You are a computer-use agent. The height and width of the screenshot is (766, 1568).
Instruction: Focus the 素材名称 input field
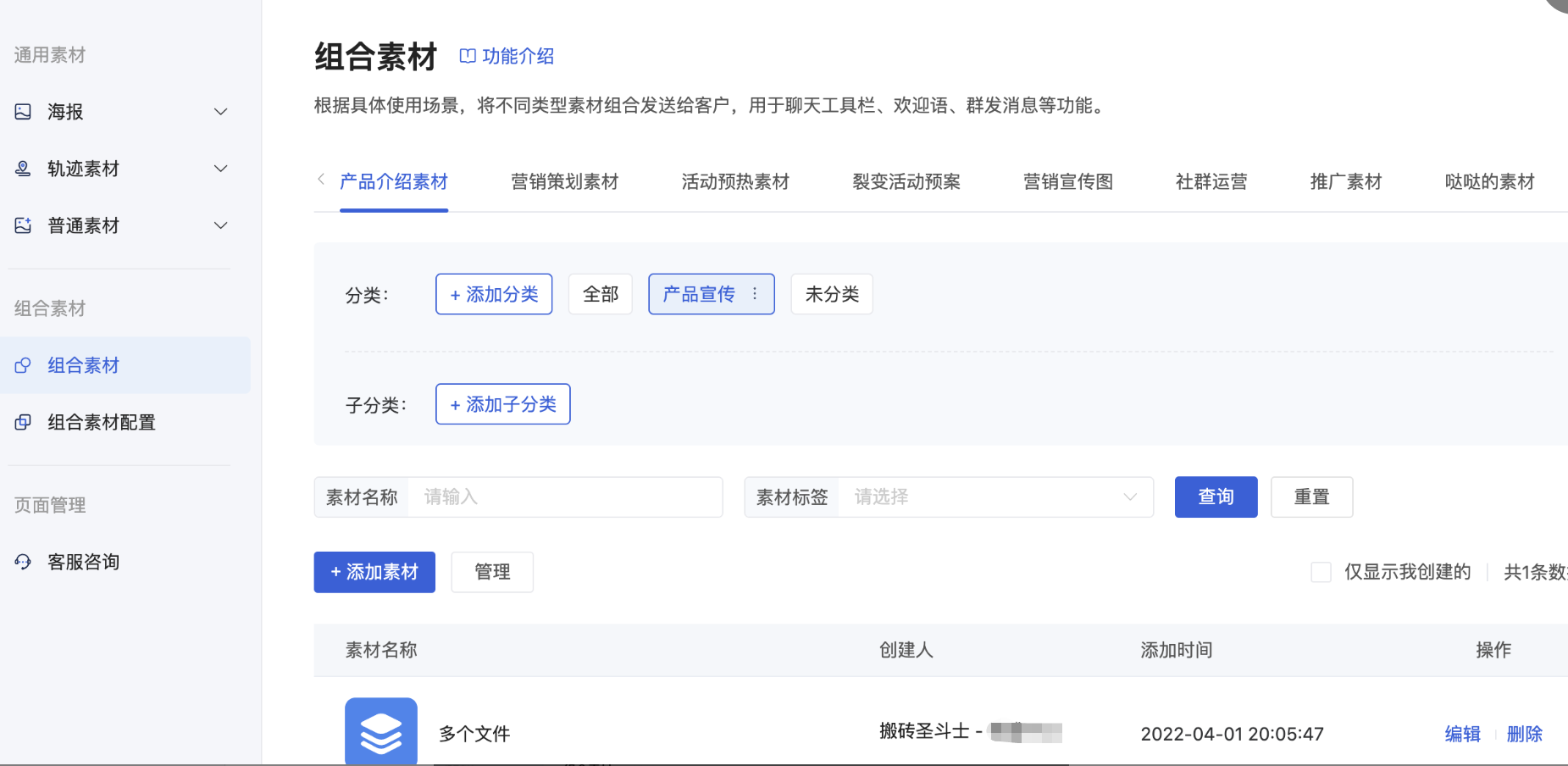(x=565, y=497)
